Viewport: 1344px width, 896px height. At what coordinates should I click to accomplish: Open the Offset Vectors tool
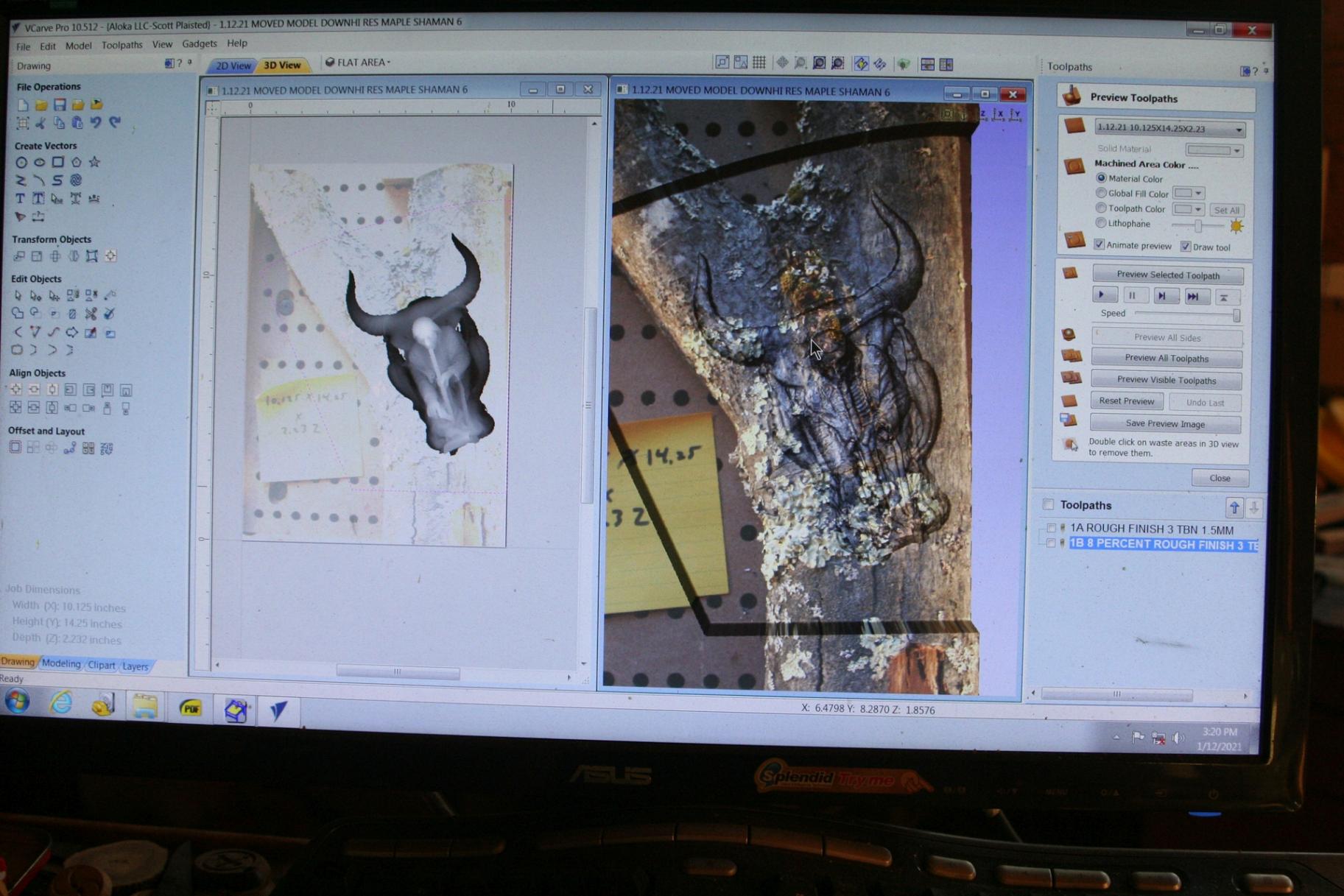click(x=15, y=448)
